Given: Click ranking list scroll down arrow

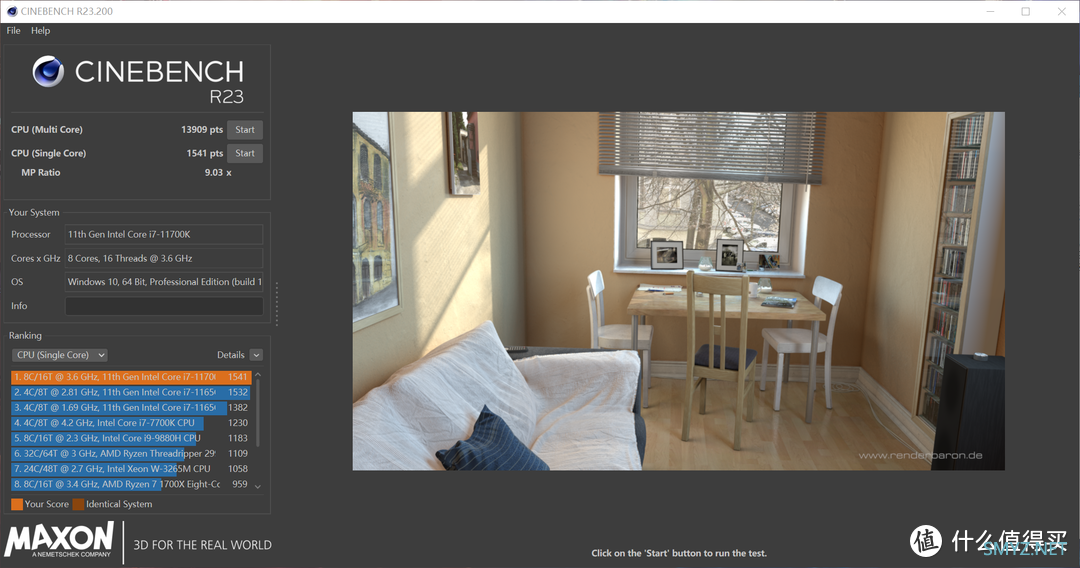Looking at the screenshot, I should (258, 486).
